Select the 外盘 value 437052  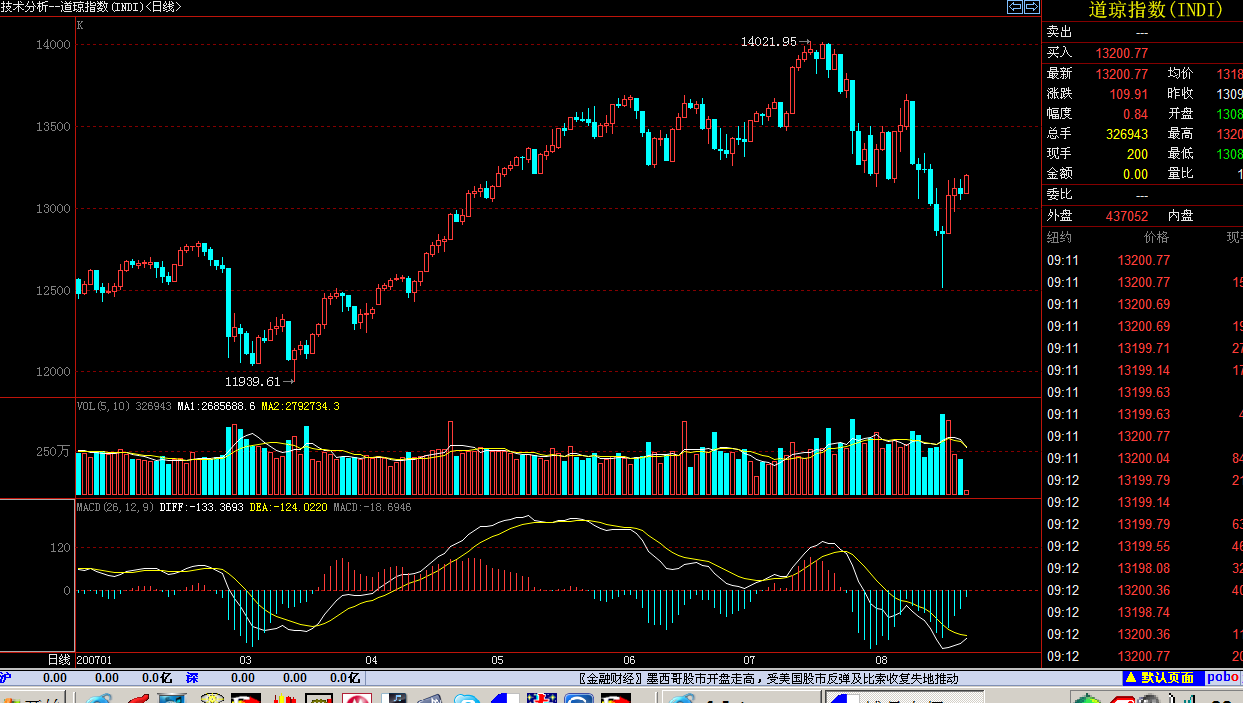(x=1127, y=216)
